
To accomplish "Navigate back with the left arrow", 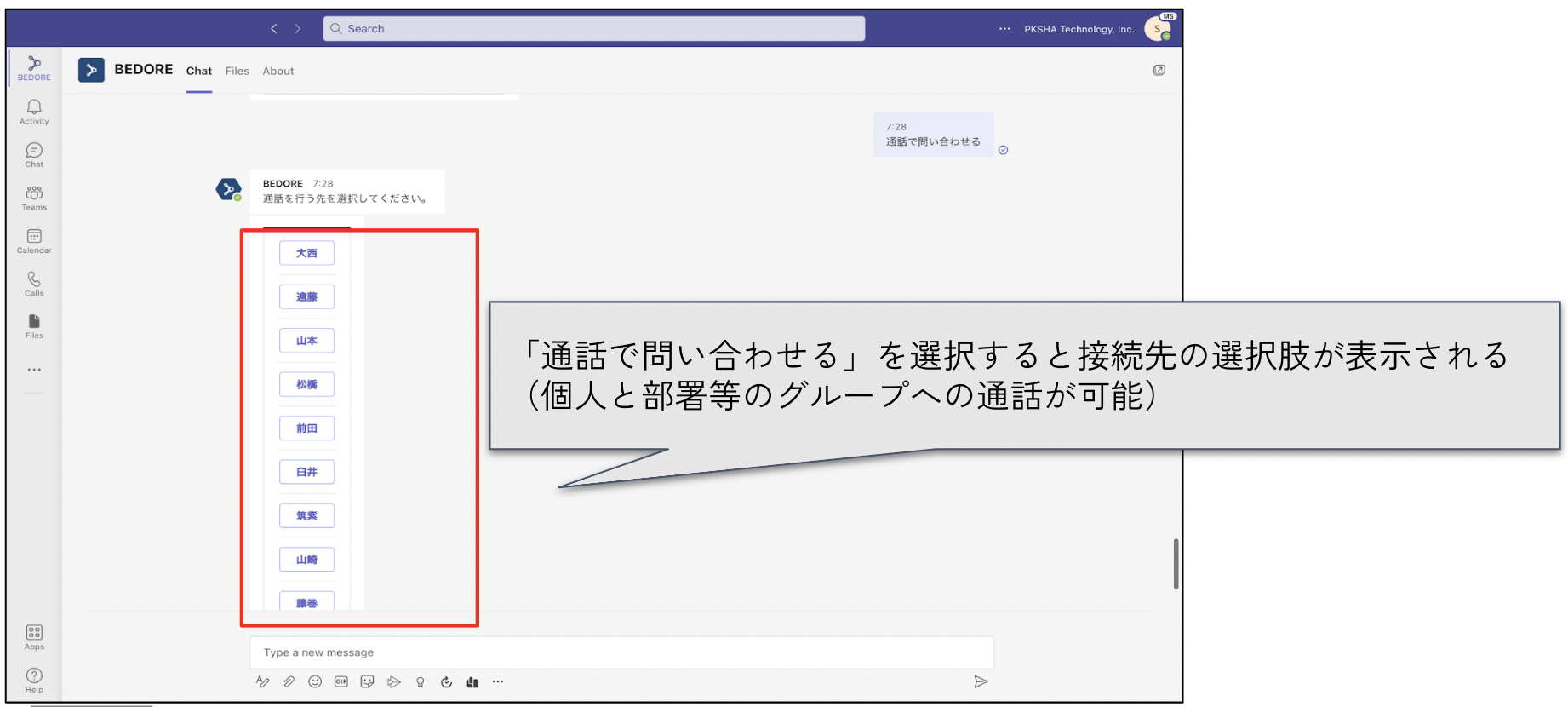I will [x=274, y=28].
